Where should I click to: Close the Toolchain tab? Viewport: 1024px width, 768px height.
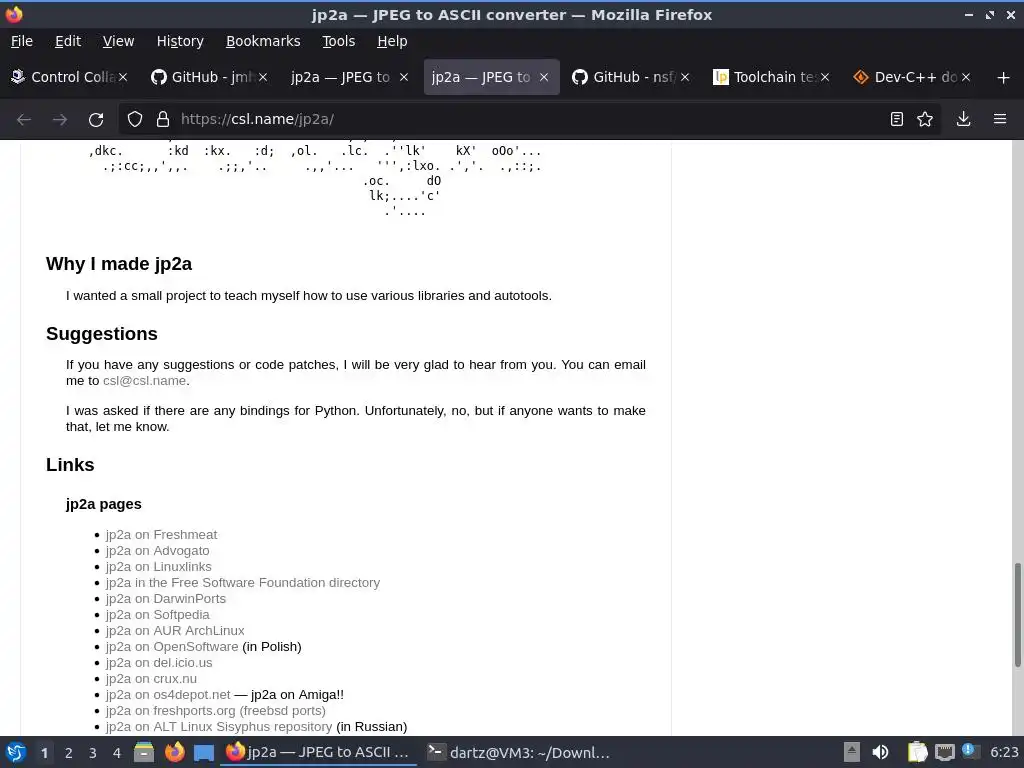(x=825, y=77)
